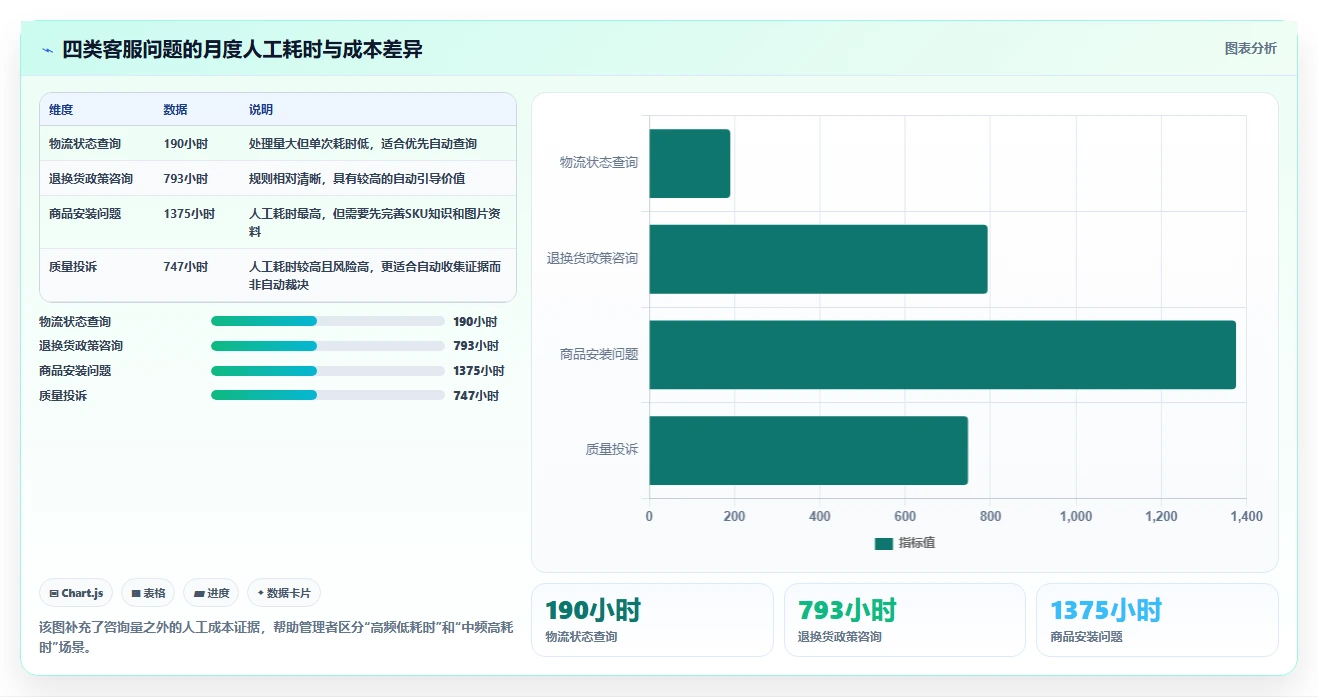Click the 800 tick on the chart axis

click(990, 517)
